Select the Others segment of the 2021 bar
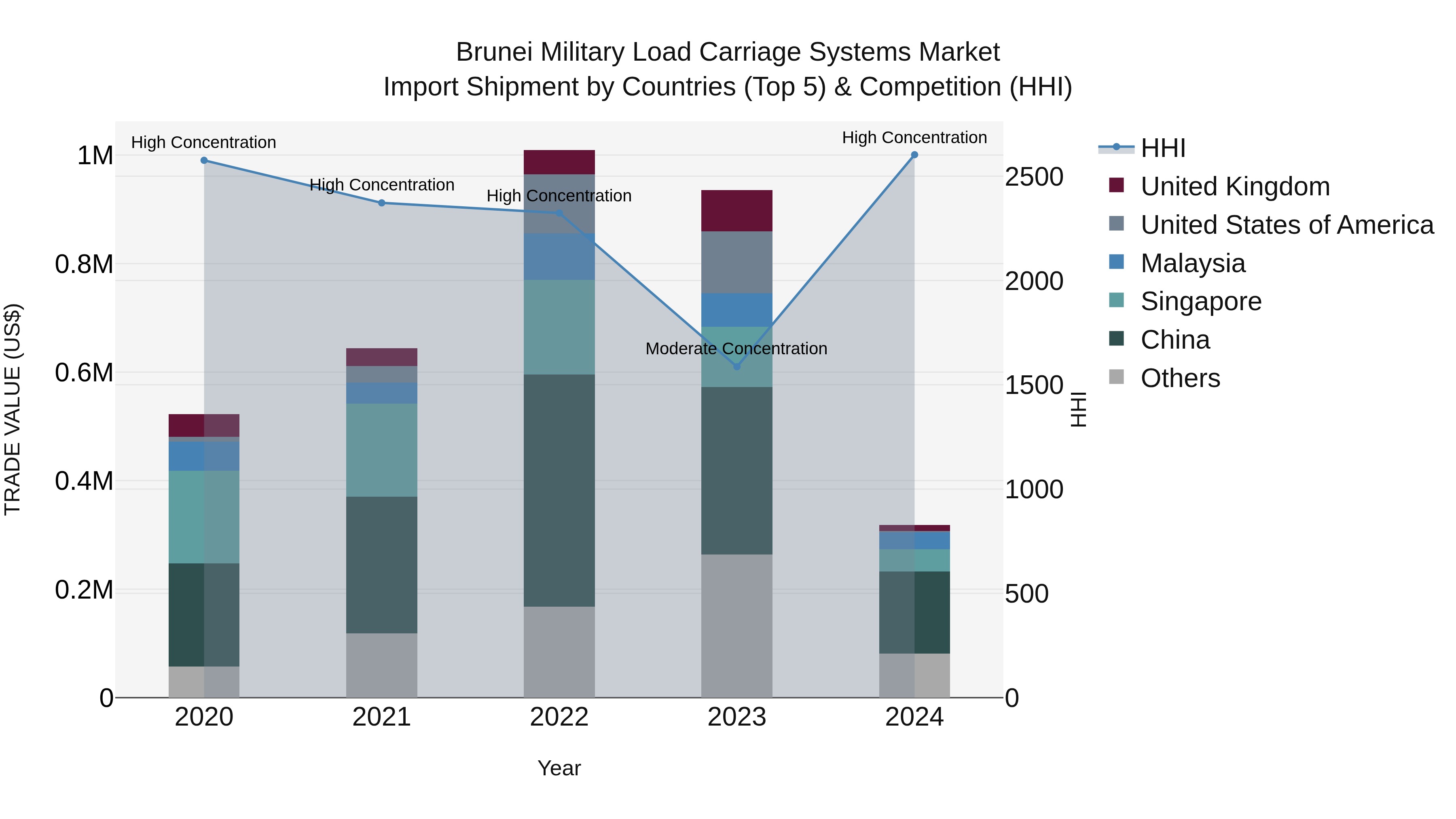Image resolution: width=1456 pixels, height=819 pixels. tap(381, 665)
